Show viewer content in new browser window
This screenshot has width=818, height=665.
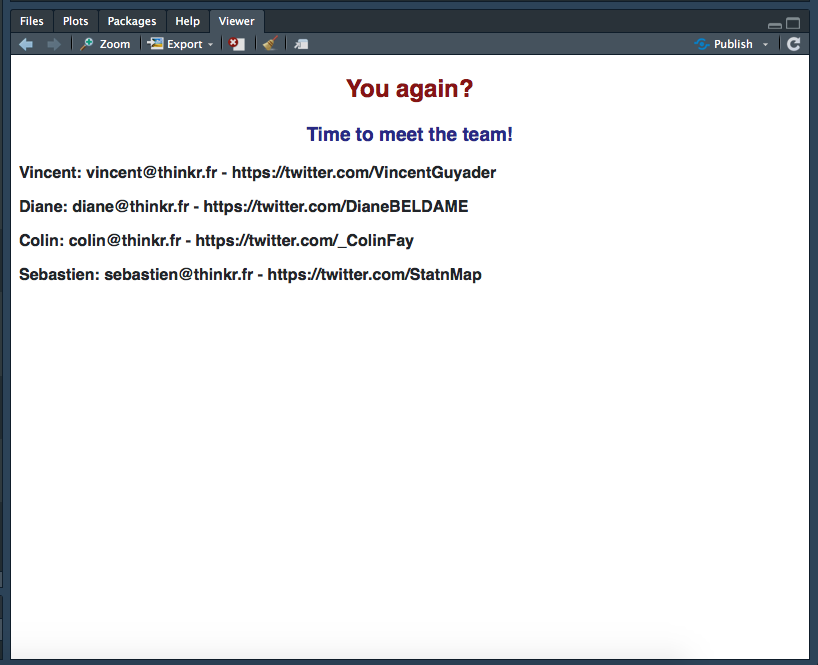(x=301, y=44)
